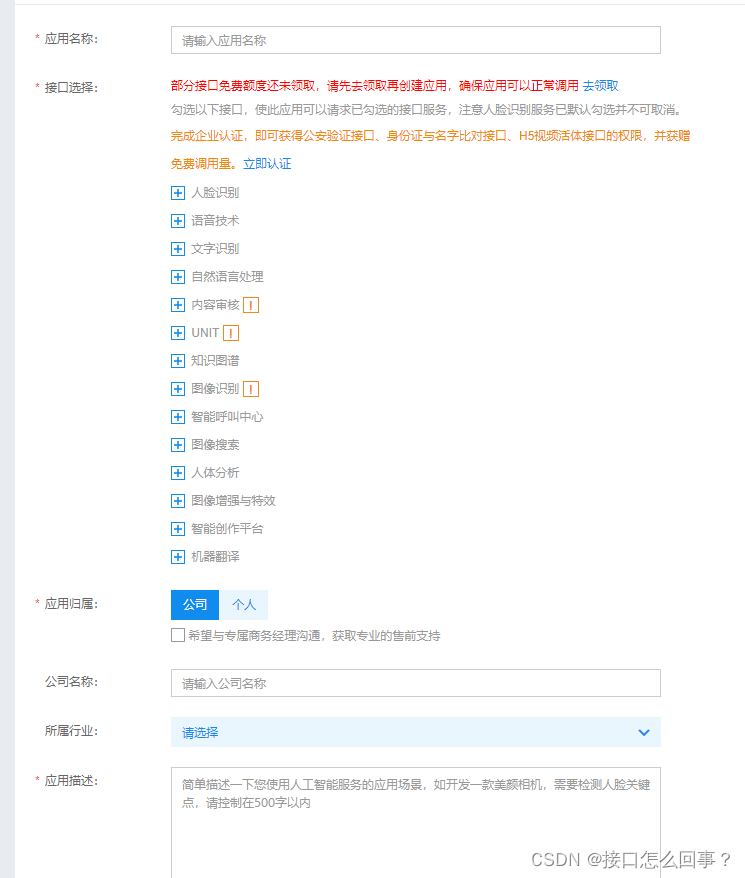Expand the 机器翻译 plus box

(x=178, y=557)
